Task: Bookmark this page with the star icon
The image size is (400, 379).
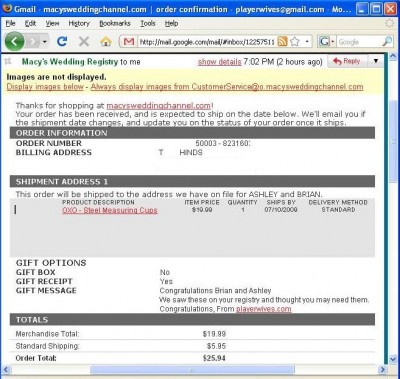Action: (x=295, y=42)
